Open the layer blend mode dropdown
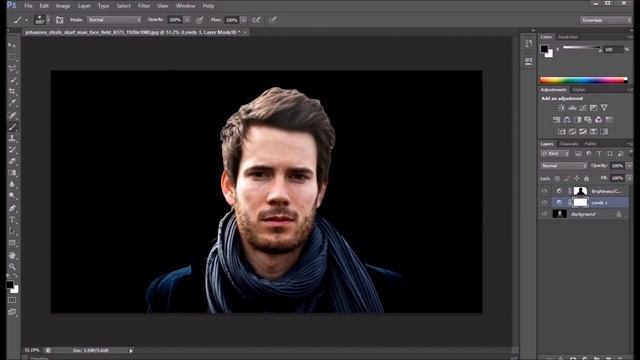The height and width of the screenshot is (360, 640). tap(564, 166)
